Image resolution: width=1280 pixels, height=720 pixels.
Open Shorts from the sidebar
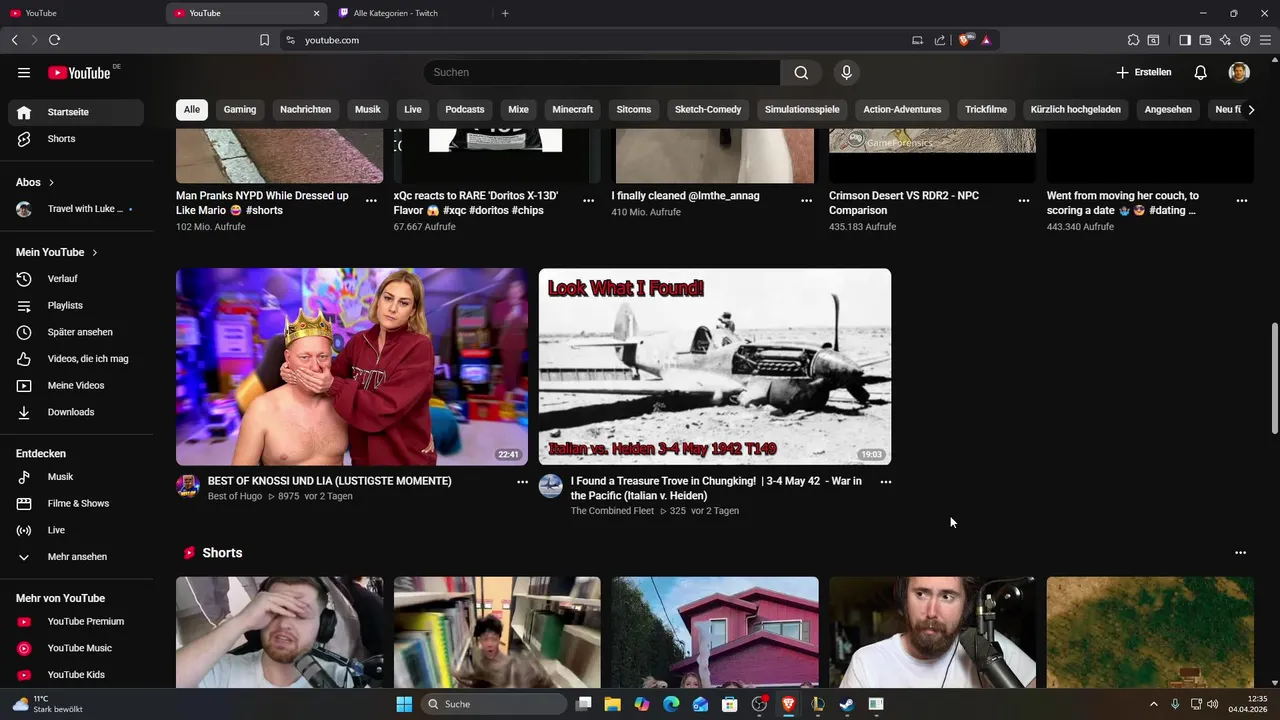coord(75,139)
